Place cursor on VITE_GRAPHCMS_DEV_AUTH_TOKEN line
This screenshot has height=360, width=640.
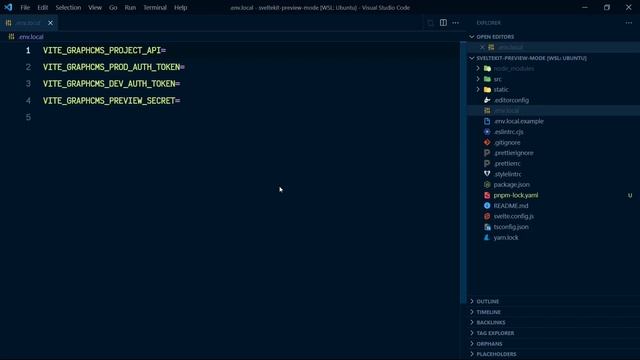coord(111,84)
